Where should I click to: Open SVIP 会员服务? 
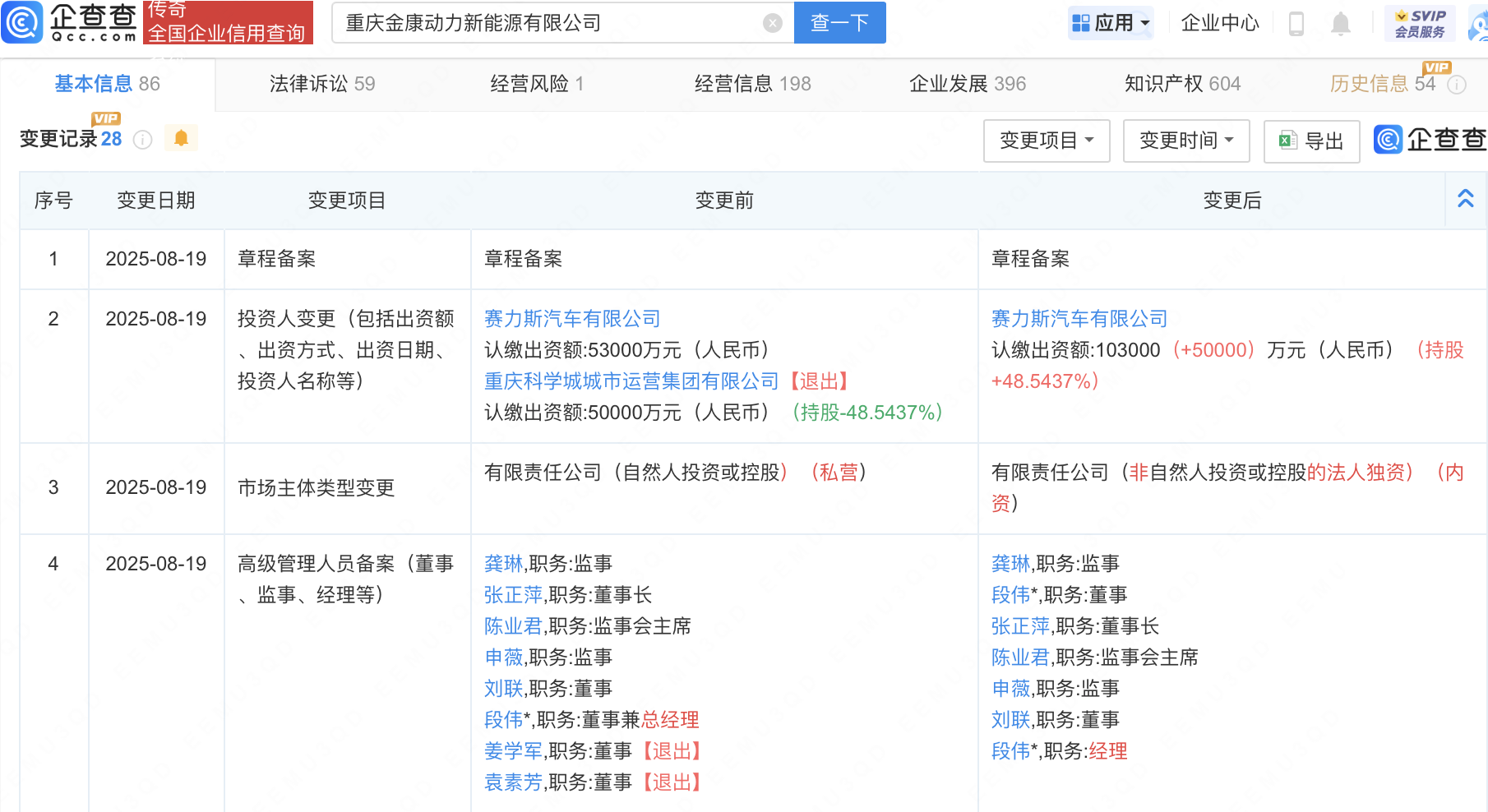click(1420, 23)
